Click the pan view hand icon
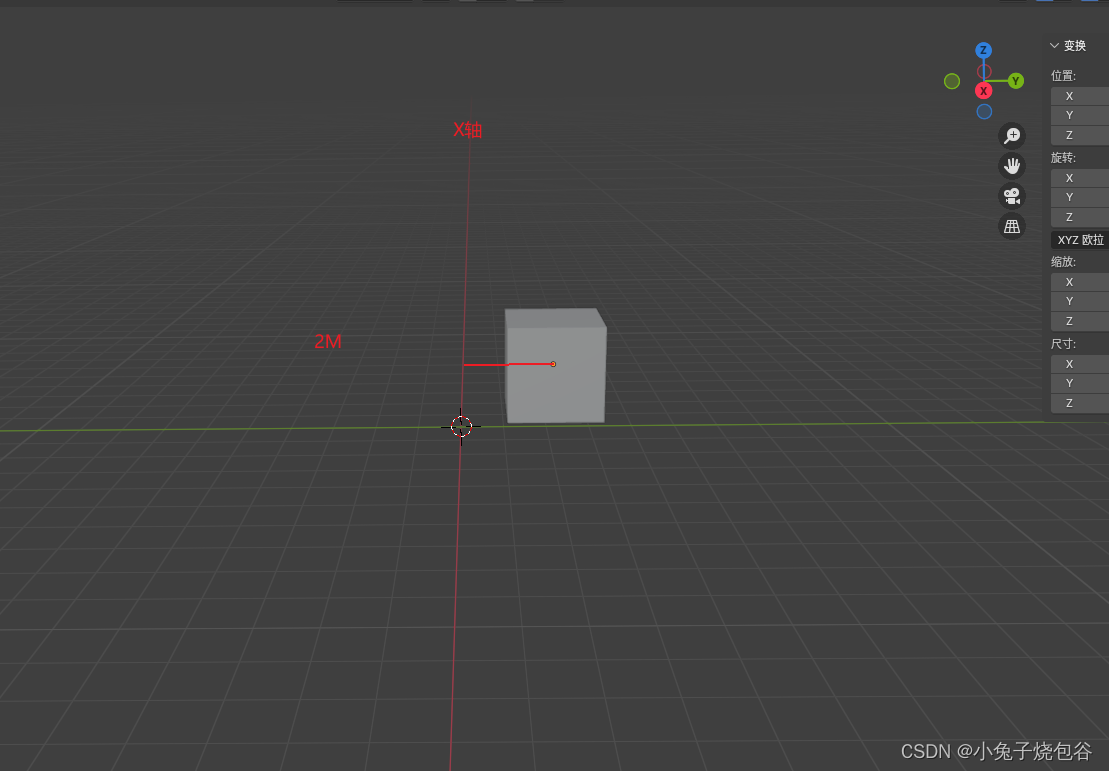The width and height of the screenshot is (1109, 771). 1012,166
